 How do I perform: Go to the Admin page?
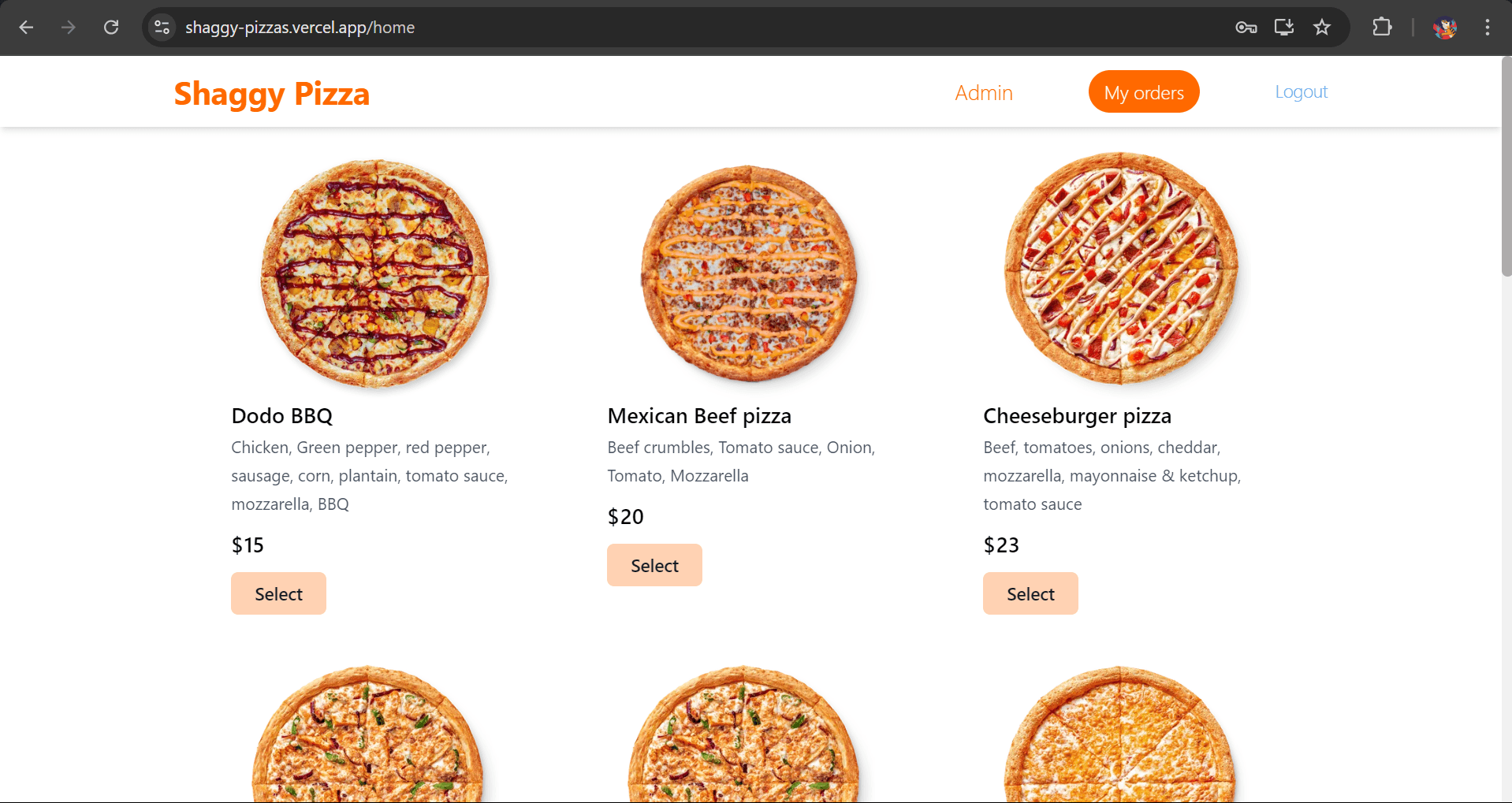[983, 92]
